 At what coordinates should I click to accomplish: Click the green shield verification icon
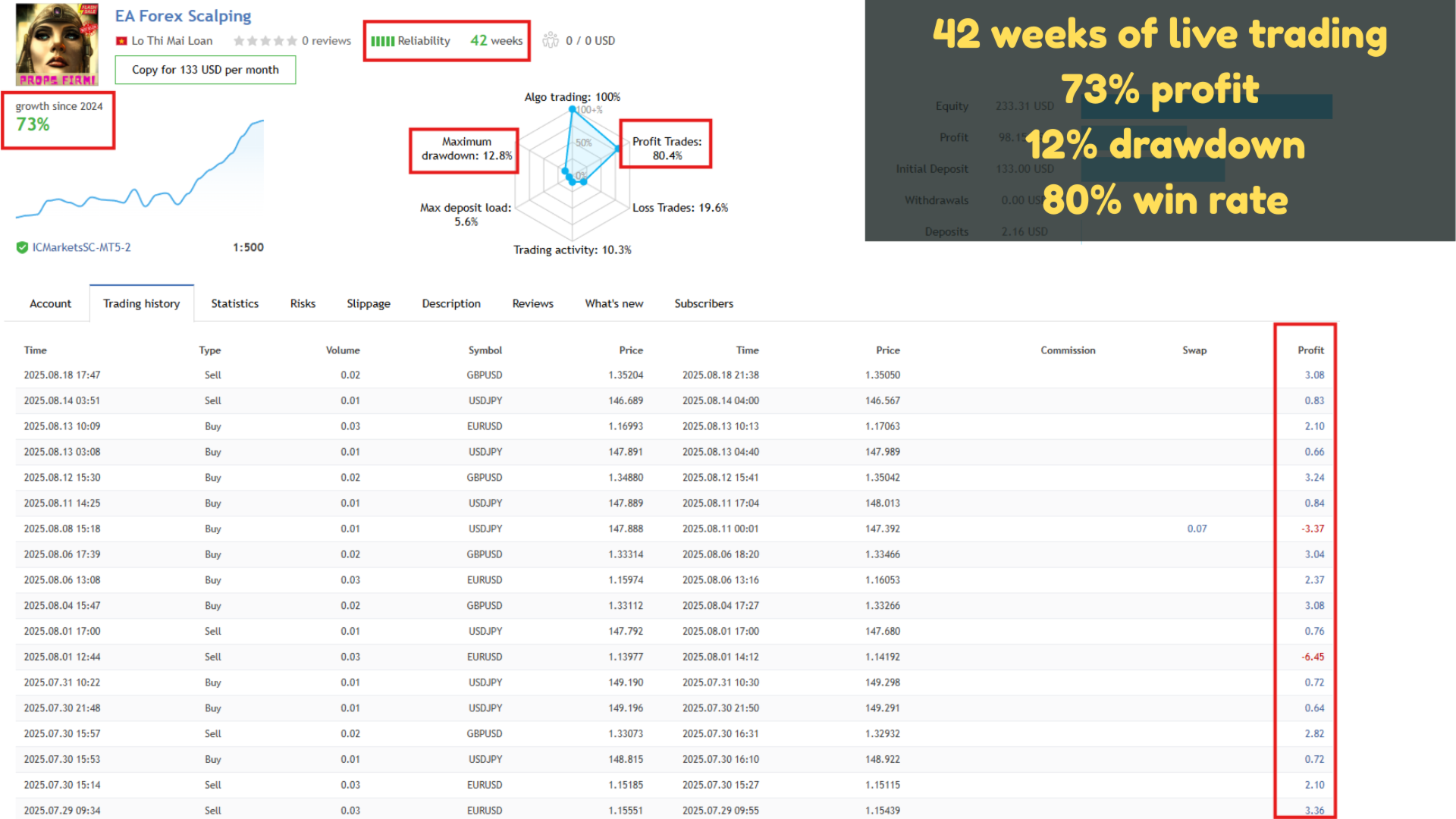point(22,247)
